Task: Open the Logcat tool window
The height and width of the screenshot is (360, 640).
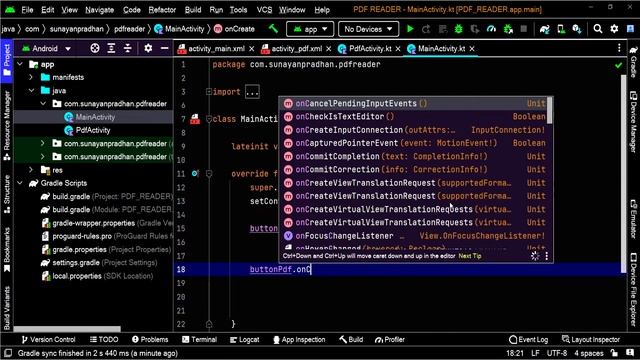Action: [244, 339]
